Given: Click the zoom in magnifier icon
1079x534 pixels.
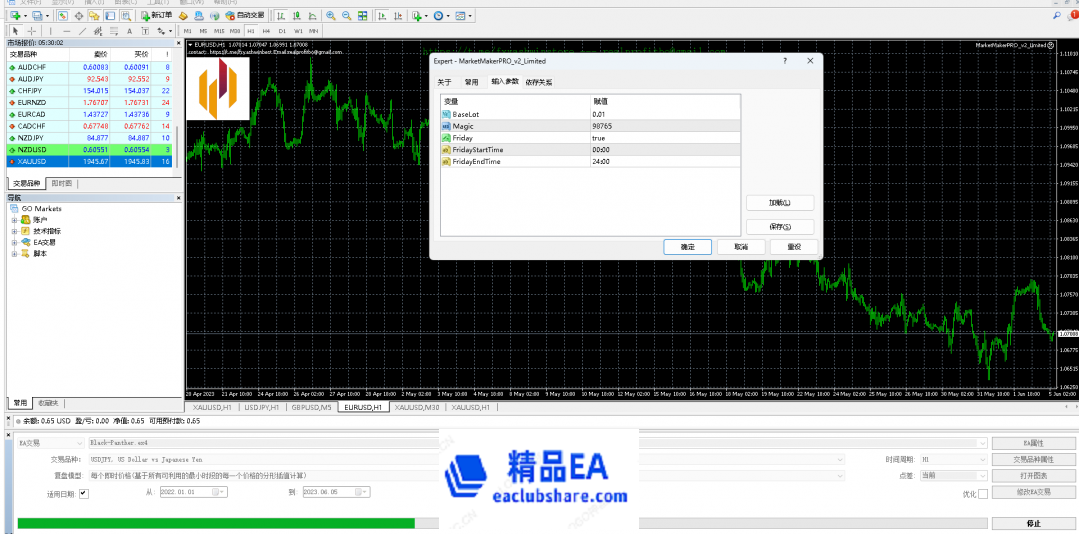Looking at the screenshot, I should 331,16.
